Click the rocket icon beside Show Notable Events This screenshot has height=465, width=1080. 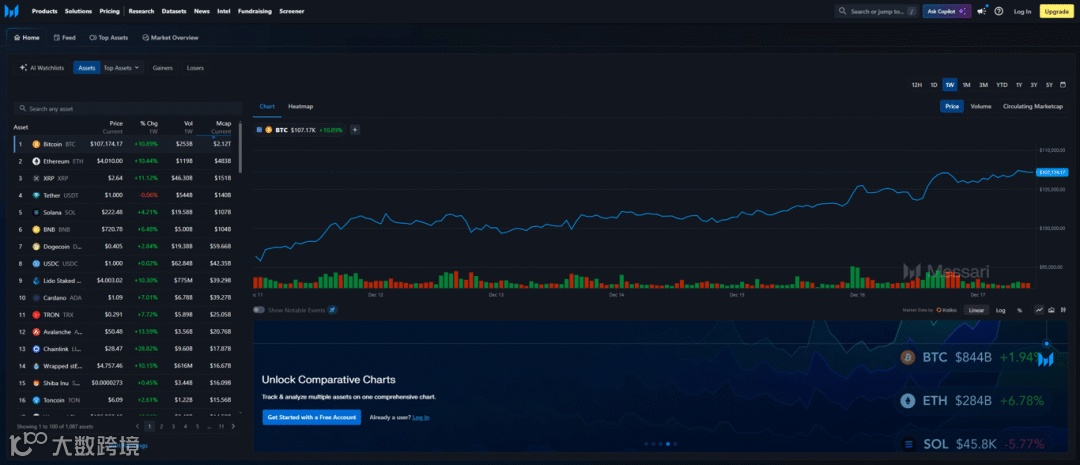click(332, 310)
